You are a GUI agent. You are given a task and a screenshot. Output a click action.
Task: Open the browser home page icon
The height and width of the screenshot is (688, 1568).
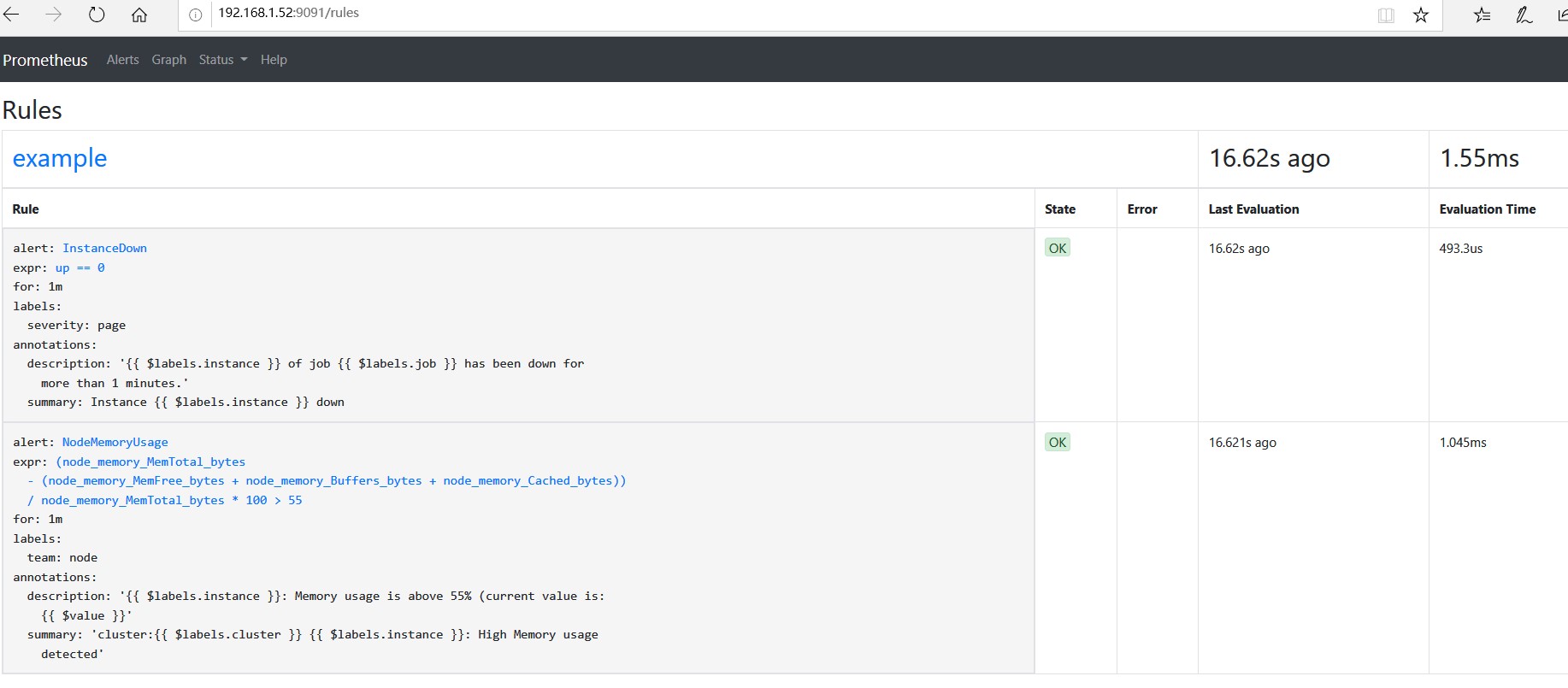click(139, 15)
